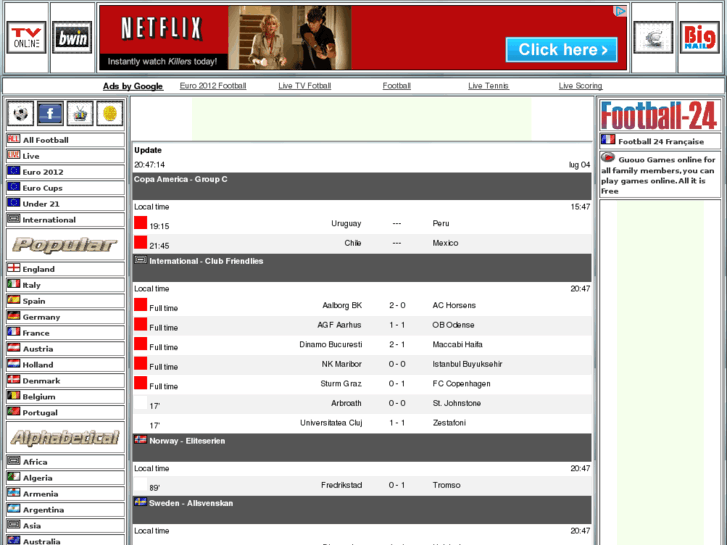The width and height of the screenshot is (727, 545).
Task: Click the AGF Aarhus team name
Action: 339,325
